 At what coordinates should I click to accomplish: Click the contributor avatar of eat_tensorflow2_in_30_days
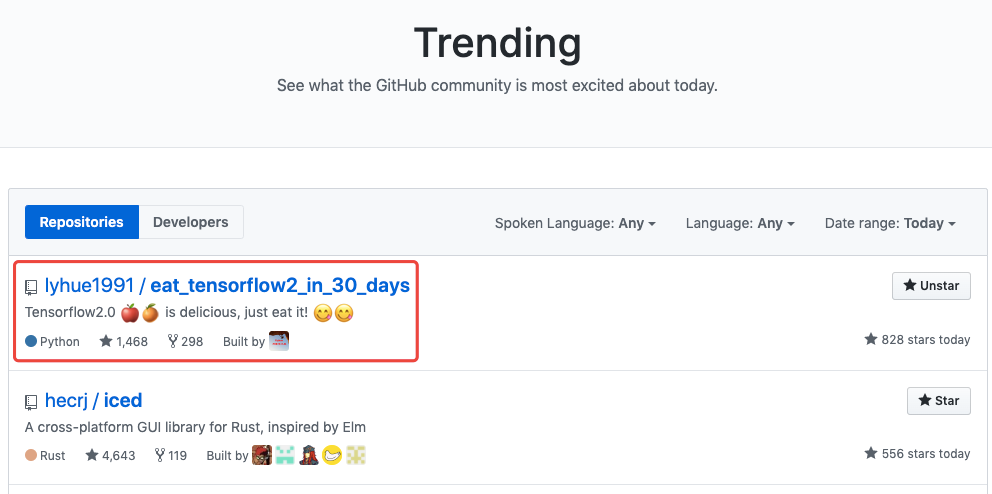pyautogui.click(x=279, y=341)
